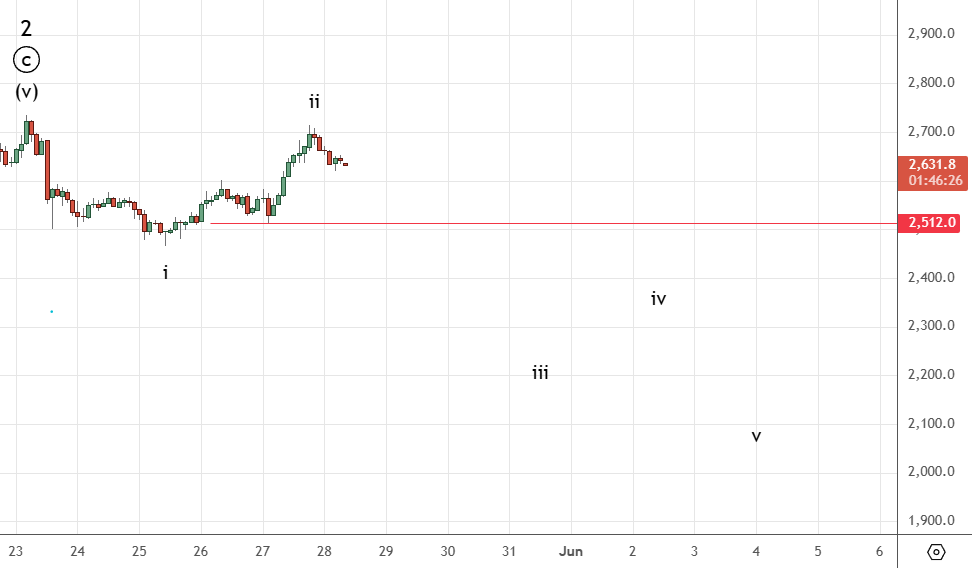The image size is (972, 568).
Task: Click the circled "c" wave label
Action: point(26,60)
